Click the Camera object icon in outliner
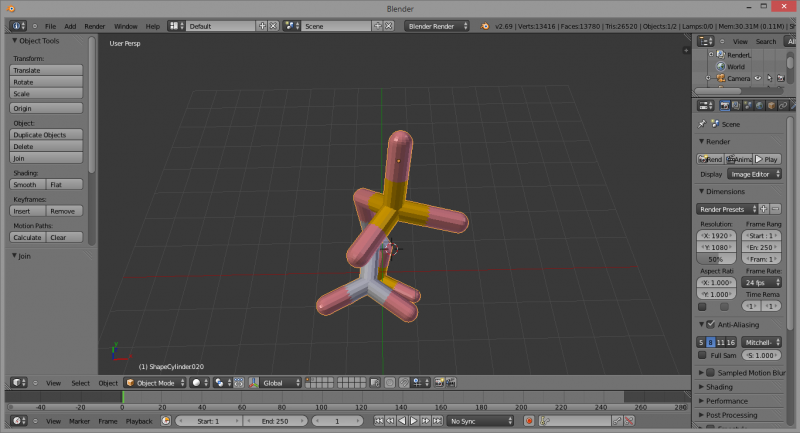The height and width of the screenshot is (433, 800). pyautogui.click(x=720, y=78)
